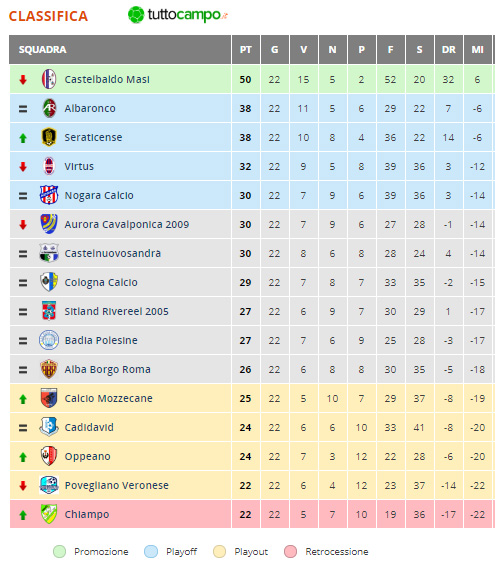
Task: Select the Oppeano team name
Action: [87, 456]
